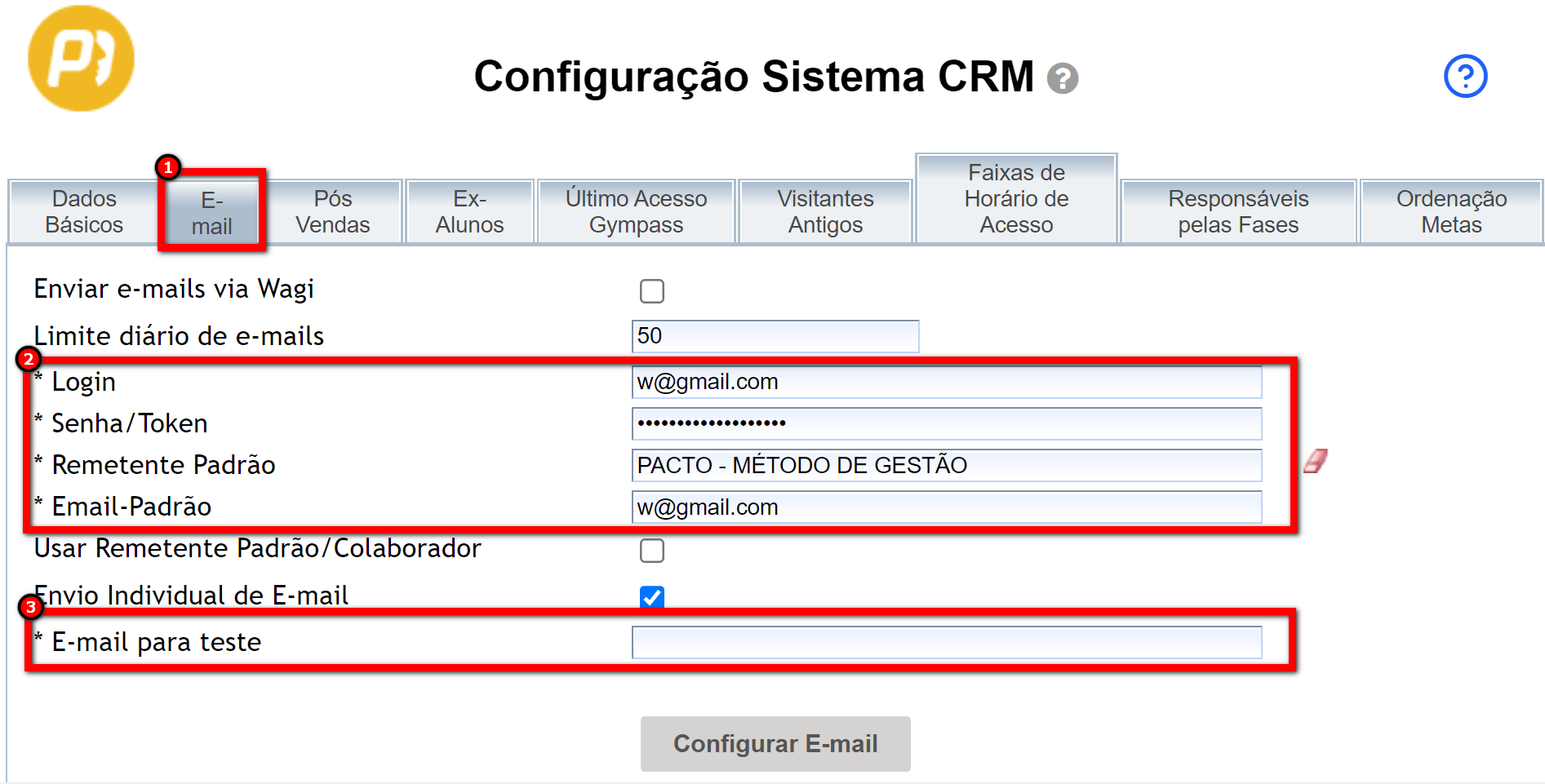The height and width of the screenshot is (784, 1545).
Task: Switch to the Dados Básicos tab
Action: click(84, 212)
